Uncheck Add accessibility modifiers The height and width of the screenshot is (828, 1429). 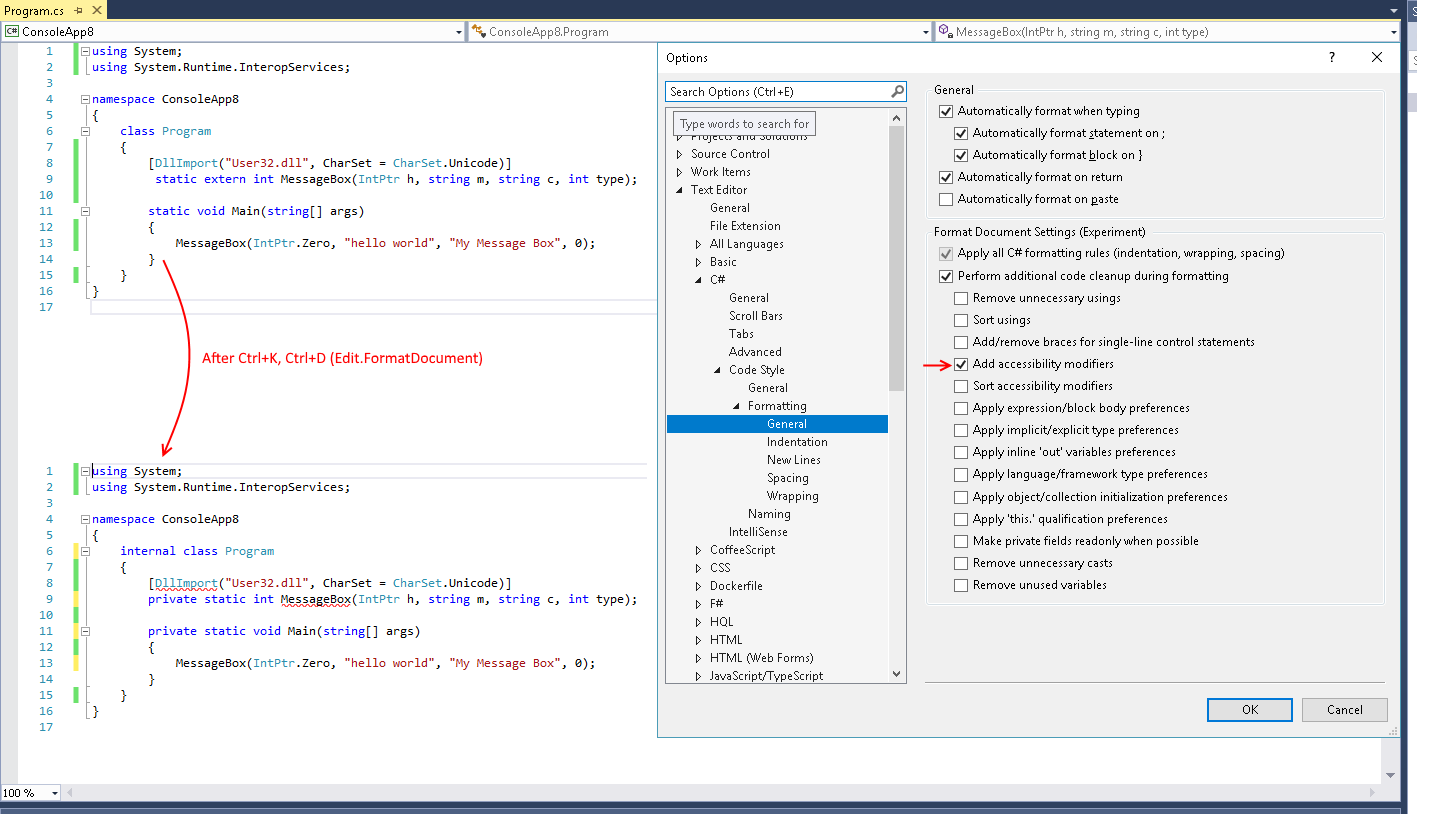point(961,364)
